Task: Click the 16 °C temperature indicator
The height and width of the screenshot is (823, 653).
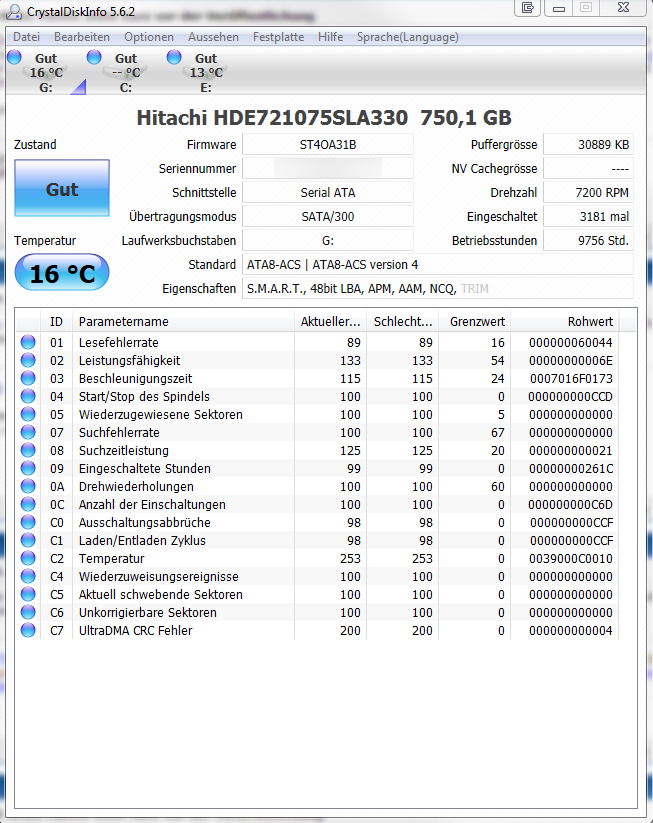Action: pos(62,273)
